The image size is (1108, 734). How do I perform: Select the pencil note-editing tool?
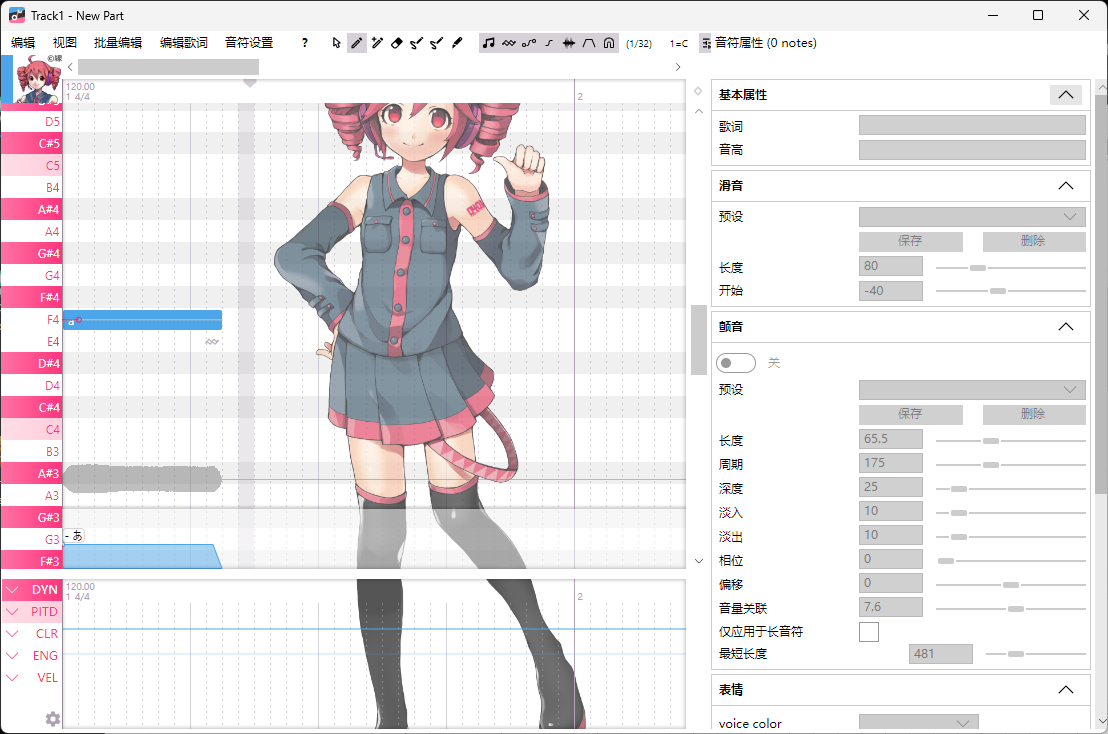click(356, 43)
